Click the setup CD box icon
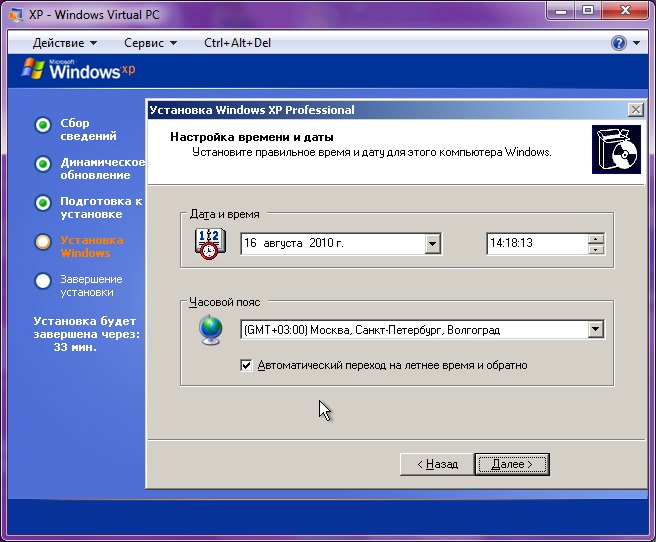This screenshot has width=656, height=542. coord(616,149)
